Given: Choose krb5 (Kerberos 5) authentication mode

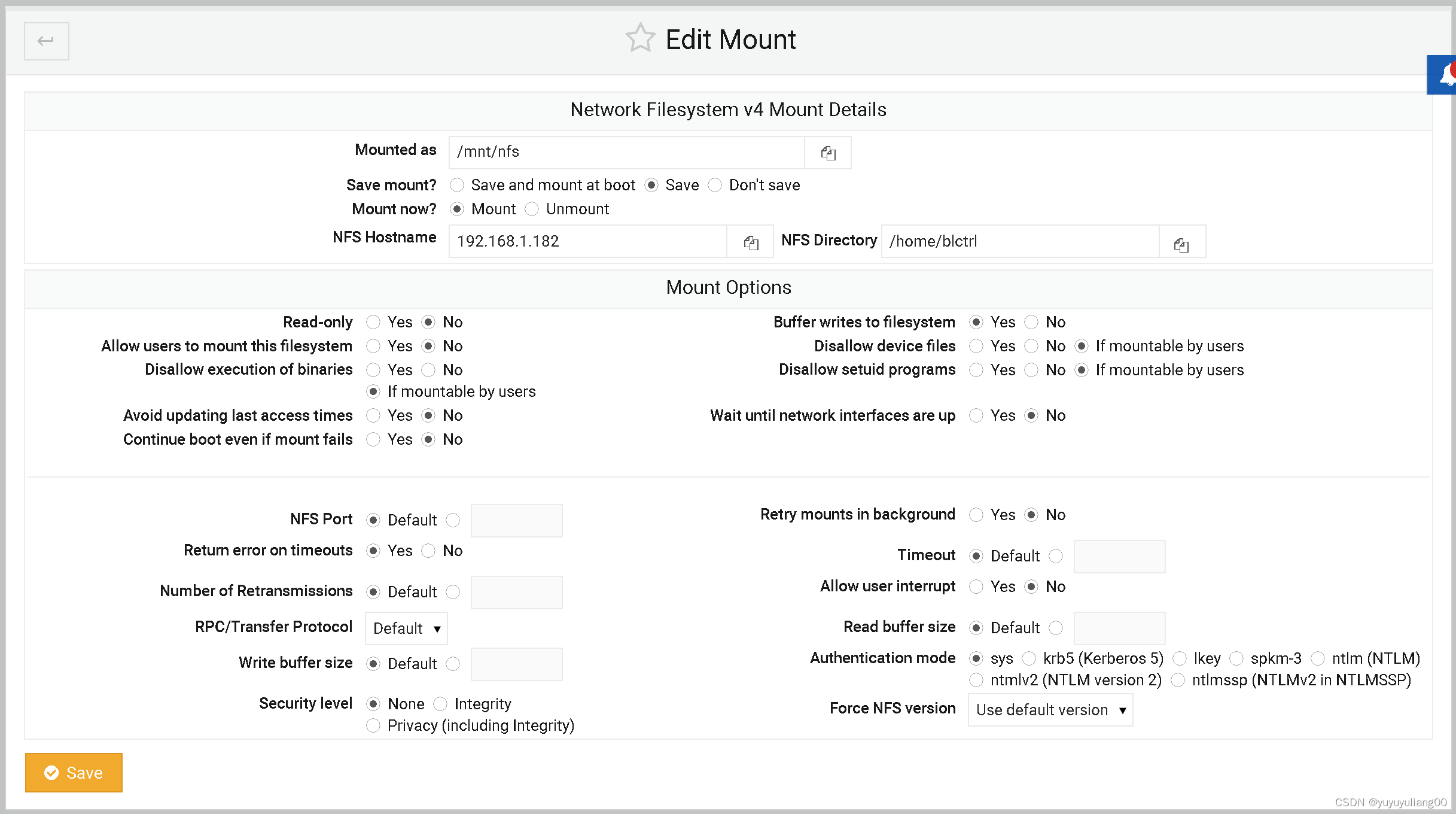Looking at the screenshot, I should point(1029,658).
